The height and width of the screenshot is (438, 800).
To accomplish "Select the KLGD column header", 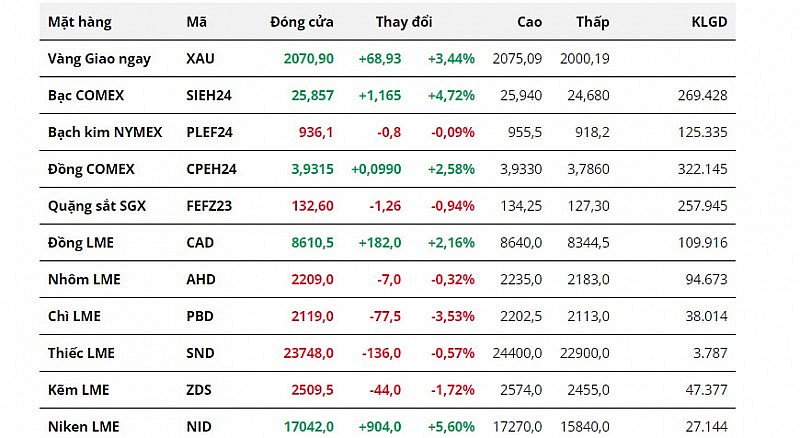I will tap(709, 21).
